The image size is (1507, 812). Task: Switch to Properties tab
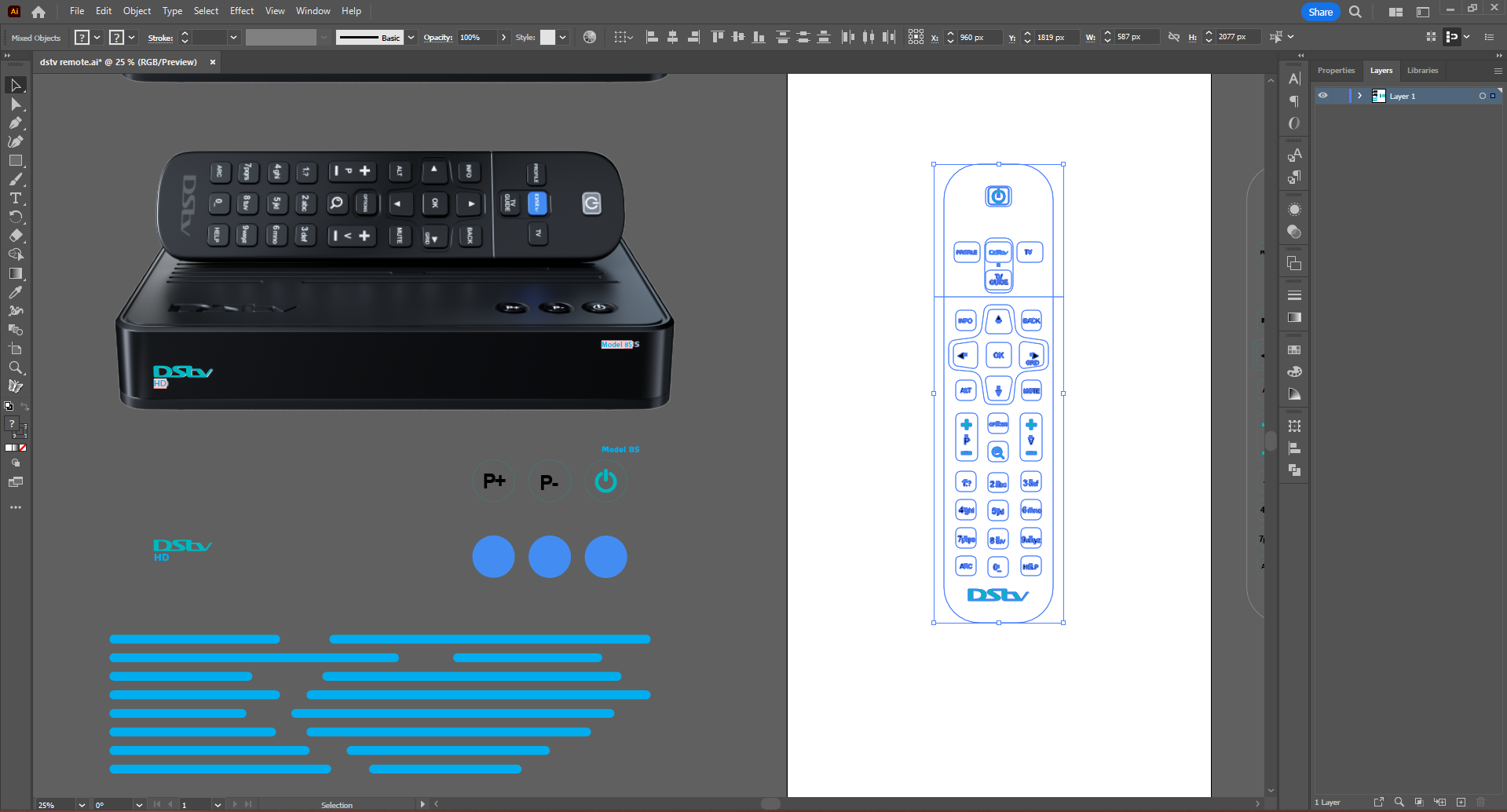coord(1336,71)
